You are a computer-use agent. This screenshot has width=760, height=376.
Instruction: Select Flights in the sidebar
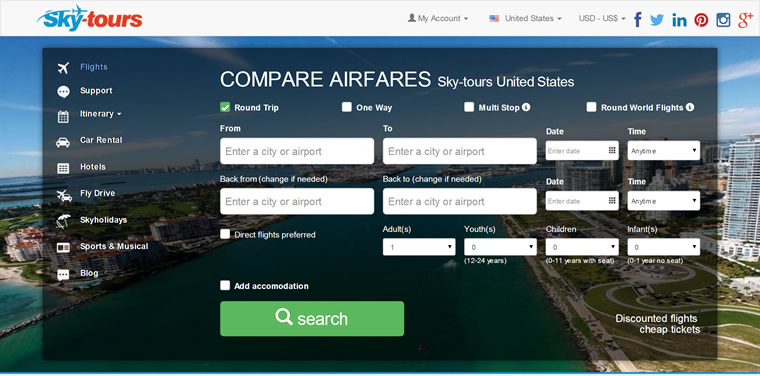pyautogui.click(x=94, y=67)
